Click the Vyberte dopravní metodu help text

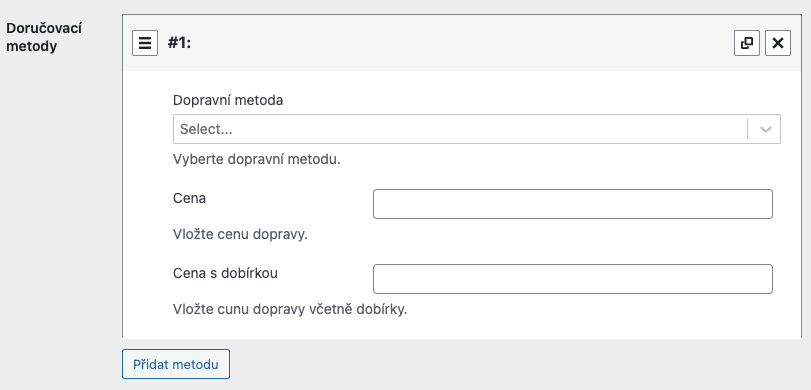pyautogui.click(x=257, y=159)
